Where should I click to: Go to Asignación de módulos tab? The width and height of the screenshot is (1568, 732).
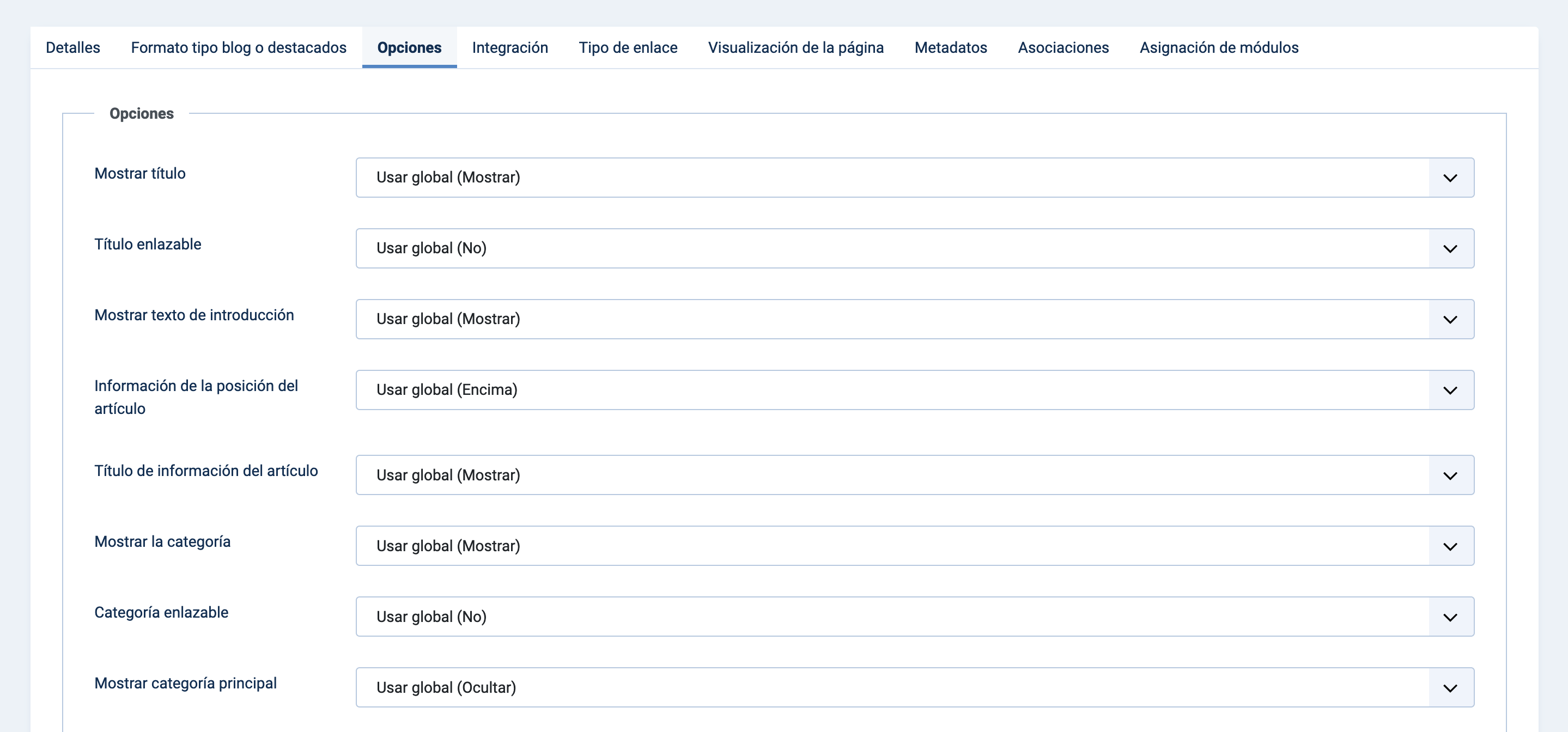(1219, 47)
